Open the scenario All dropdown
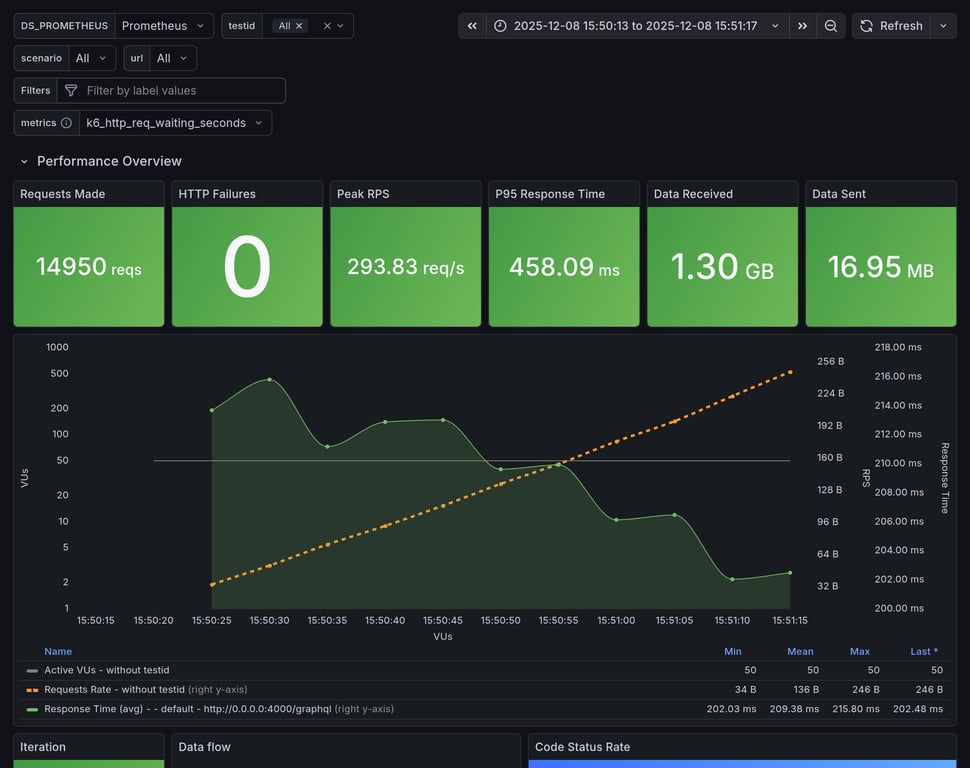Screen dimensions: 970x768 [91, 57]
